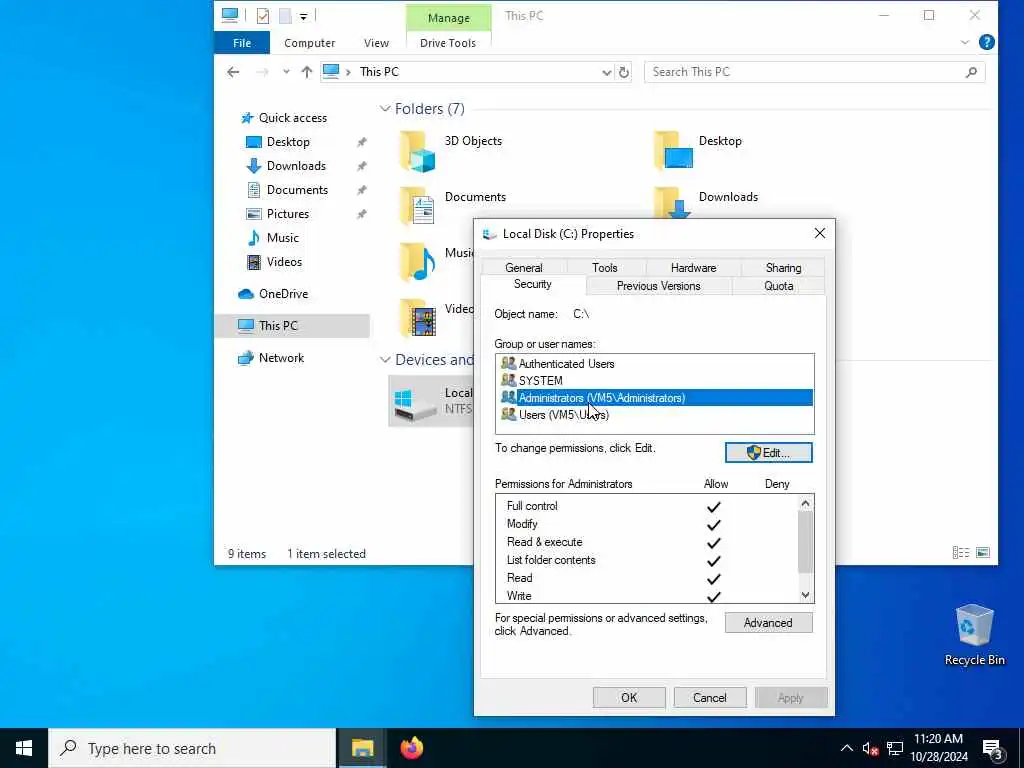Open the Documents folder icon in Folders
This screenshot has width=1024, height=768.
tap(417, 206)
